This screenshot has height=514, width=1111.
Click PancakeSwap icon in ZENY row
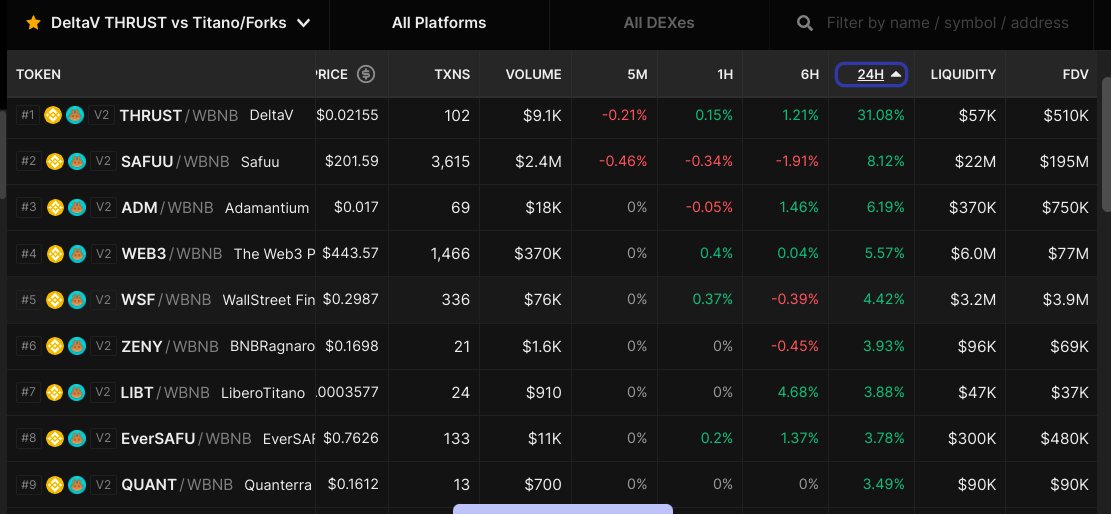click(77, 346)
